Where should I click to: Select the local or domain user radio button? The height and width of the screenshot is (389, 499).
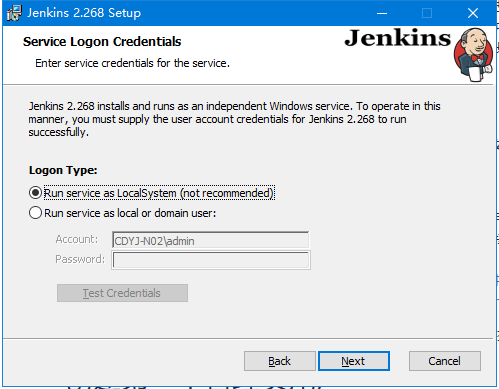click(x=35, y=213)
